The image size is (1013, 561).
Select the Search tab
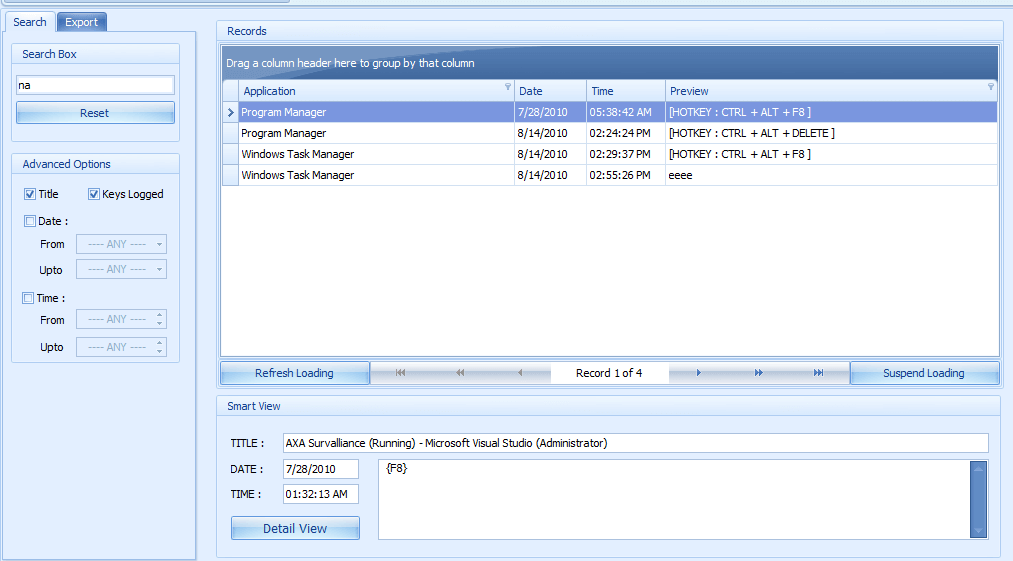tap(30, 22)
